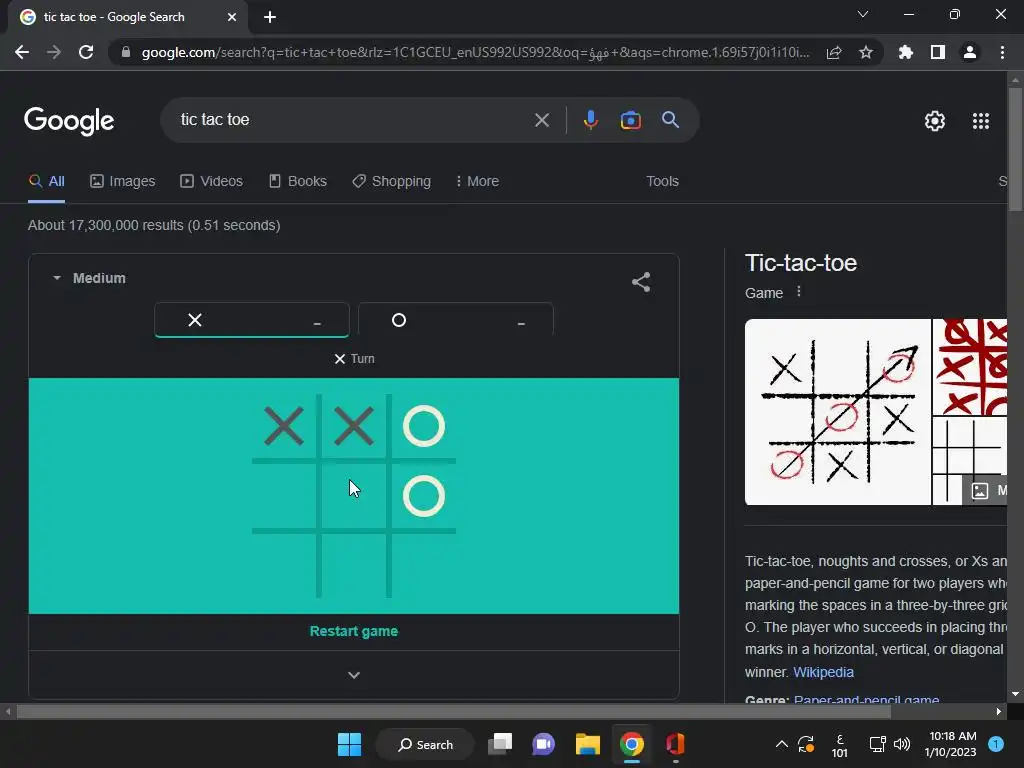
Task: Open the clock showing 10:18 AM
Action: pyautogui.click(x=950, y=744)
